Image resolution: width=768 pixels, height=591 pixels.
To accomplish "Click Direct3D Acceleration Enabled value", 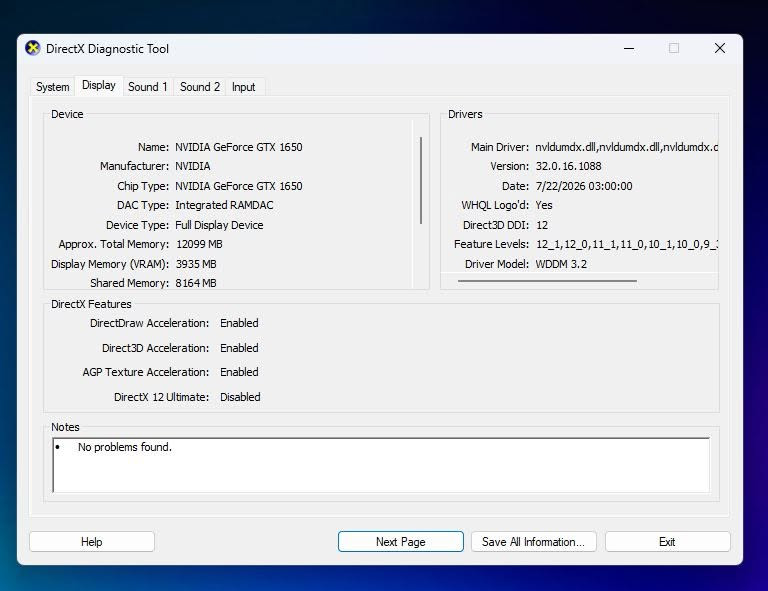I will coord(239,348).
